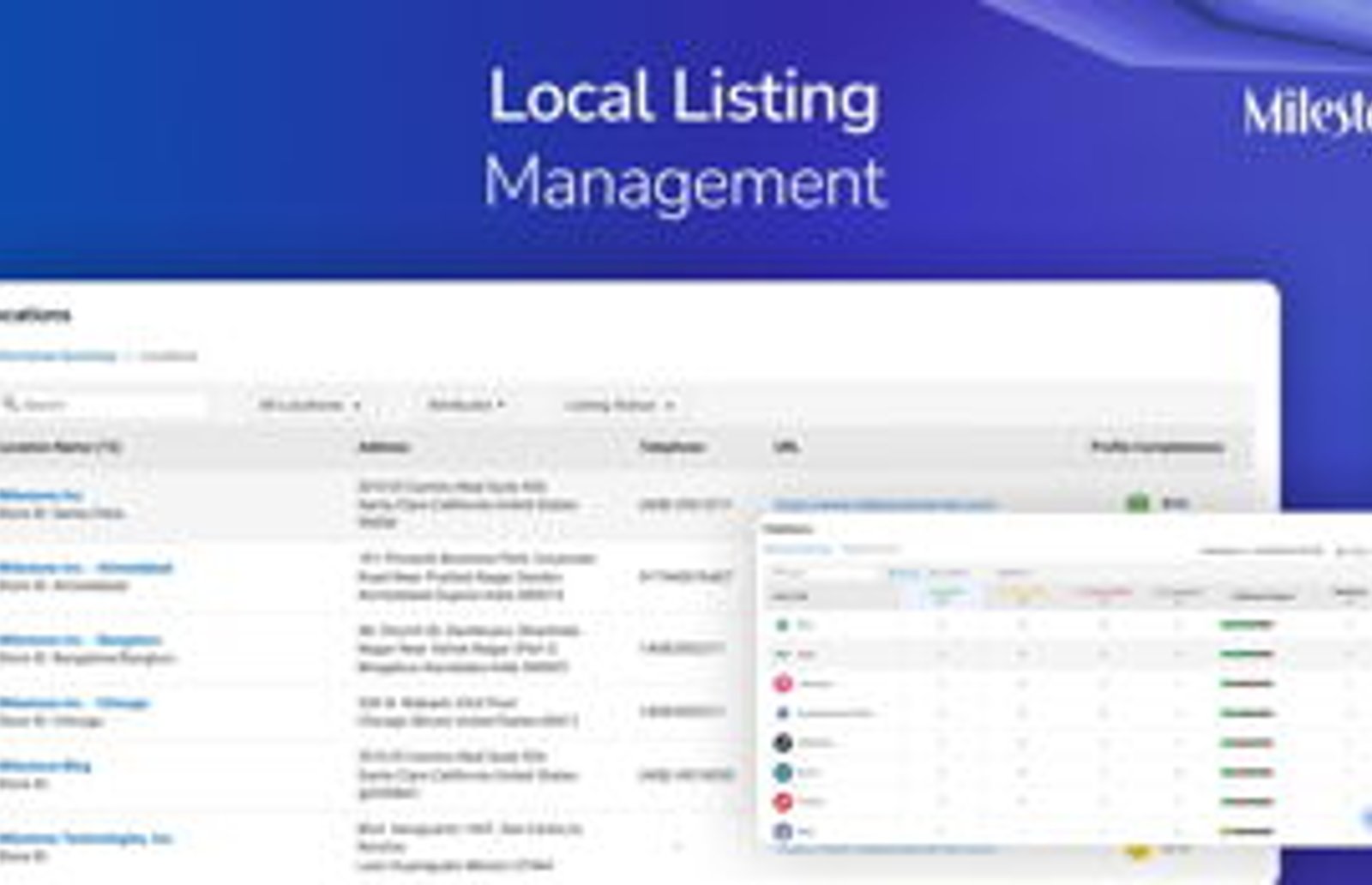This screenshot has height=885, width=1372.
Task: Open Milestone Inc Santa Clara location
Action: [41, 495]
